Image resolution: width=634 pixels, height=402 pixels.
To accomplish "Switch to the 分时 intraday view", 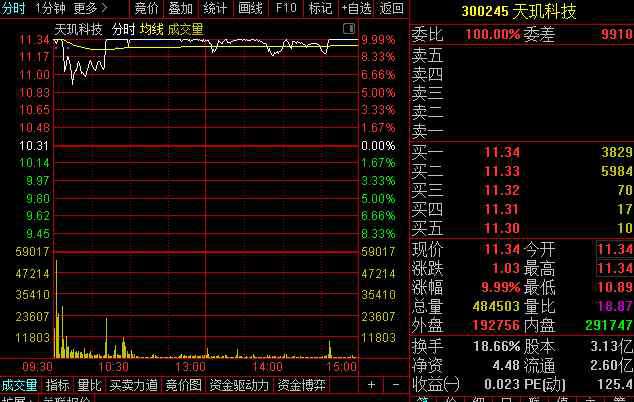I will (13, 8).
